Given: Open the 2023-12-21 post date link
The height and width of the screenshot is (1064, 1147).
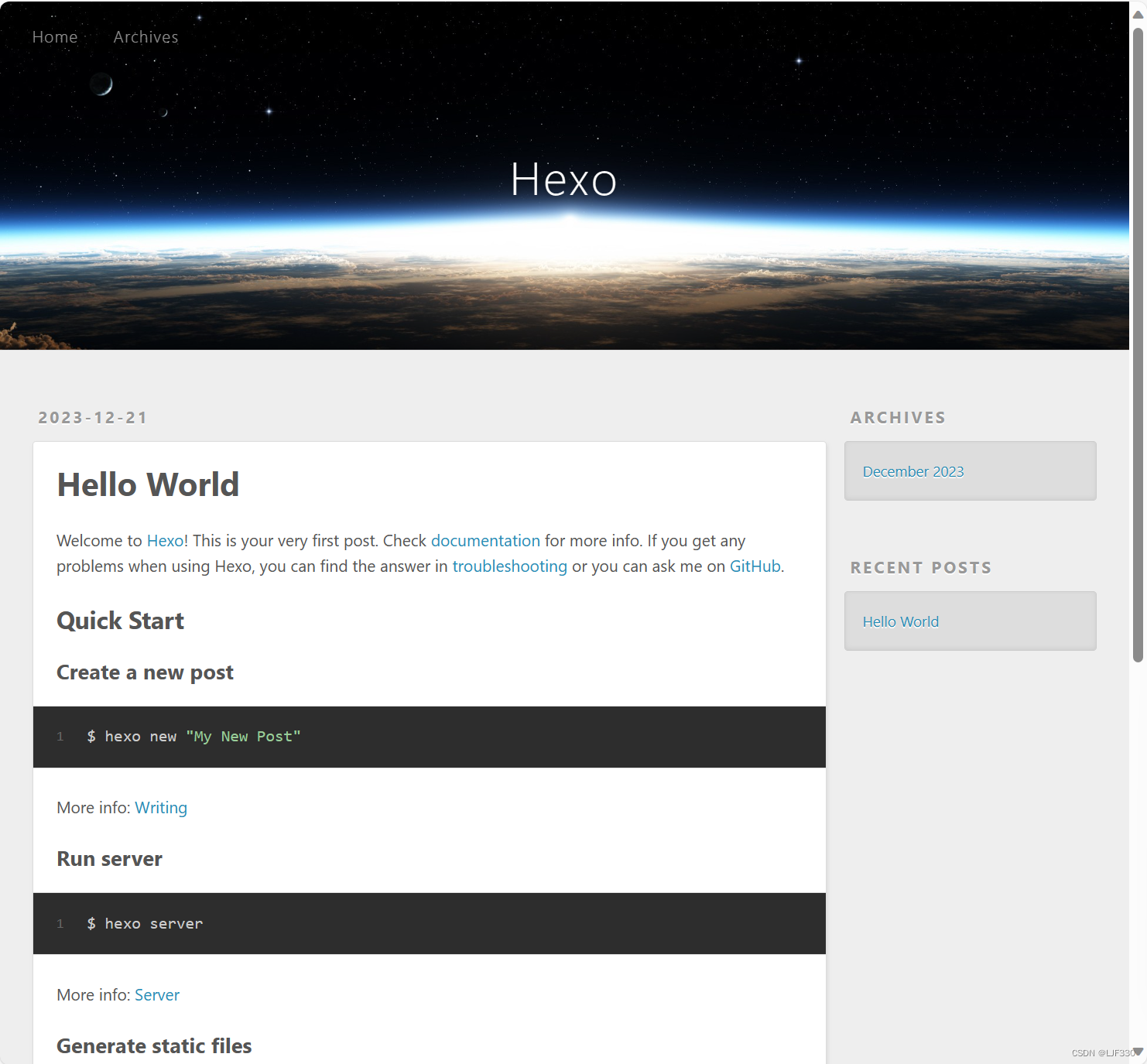Looking at the screenshot, I should click(93, 418).
